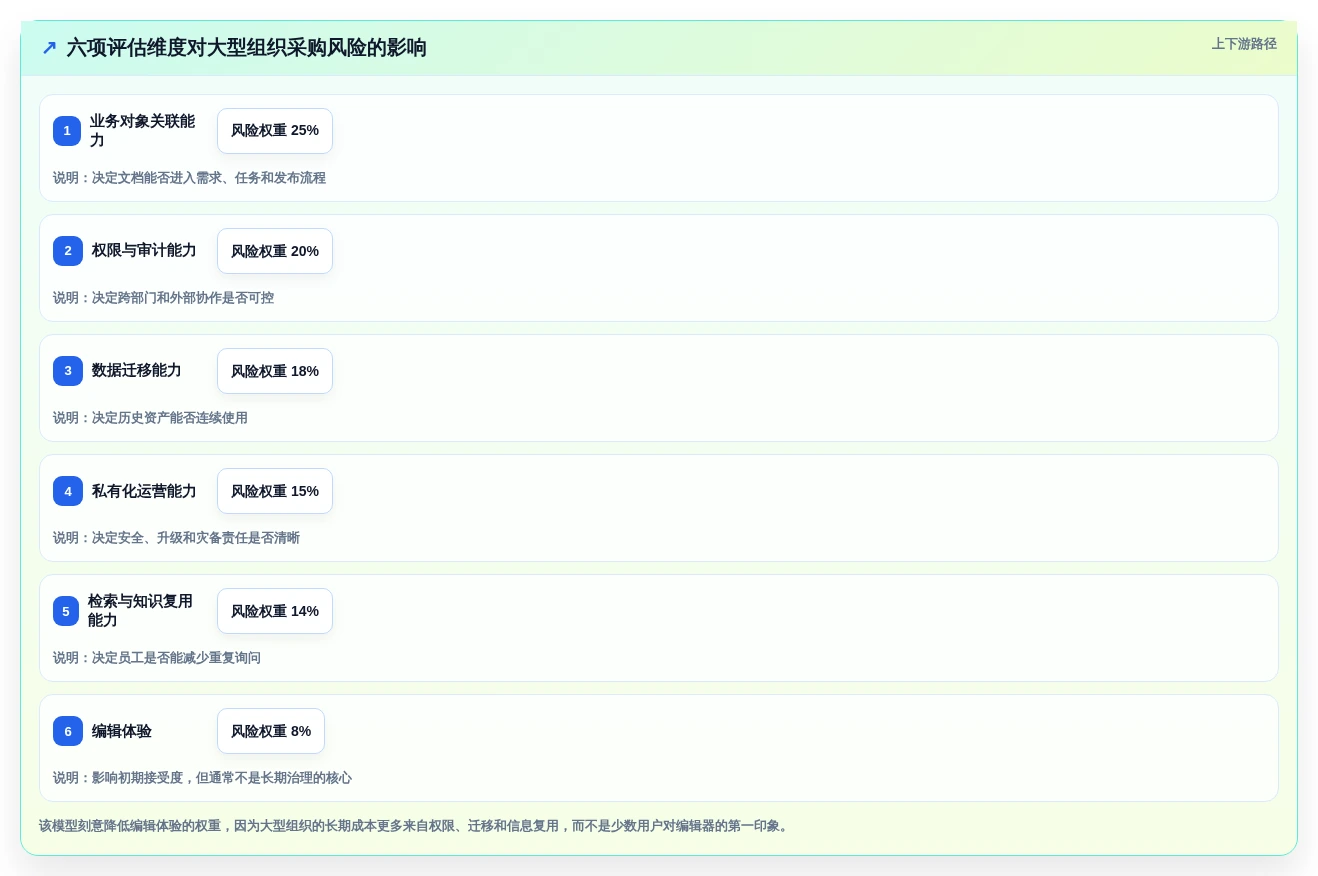Click the 风险权重 20% chip
This screenshot has width=1318, height=876.
pyautogui.click(x=275, y=251)
